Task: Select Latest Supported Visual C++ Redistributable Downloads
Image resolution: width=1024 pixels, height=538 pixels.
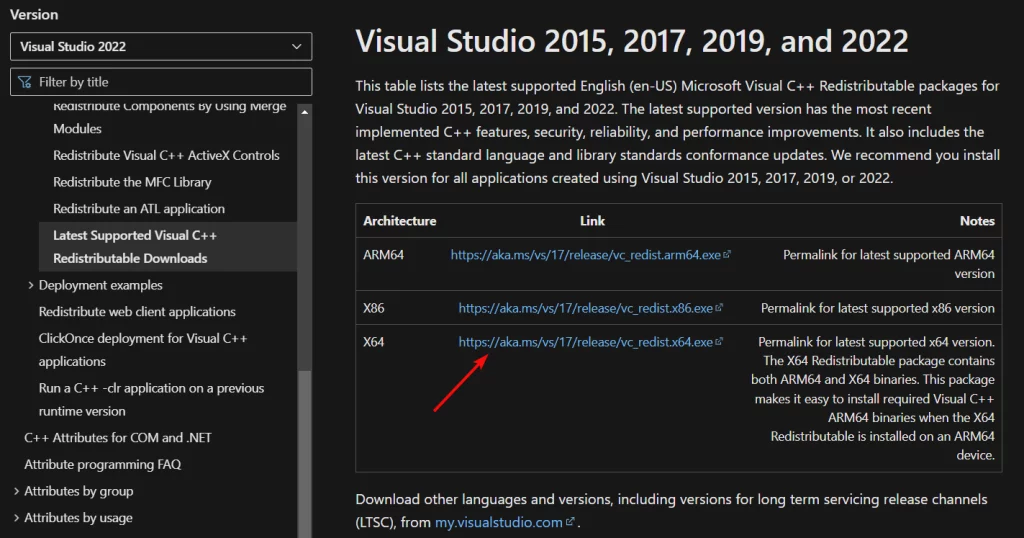Action: click(168, 247)
